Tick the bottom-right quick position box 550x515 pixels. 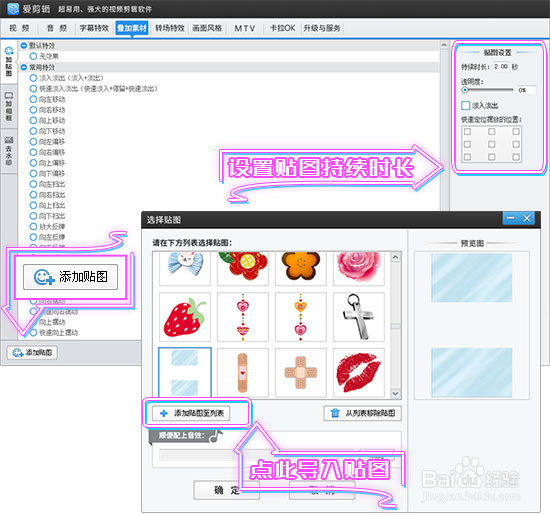516,157
